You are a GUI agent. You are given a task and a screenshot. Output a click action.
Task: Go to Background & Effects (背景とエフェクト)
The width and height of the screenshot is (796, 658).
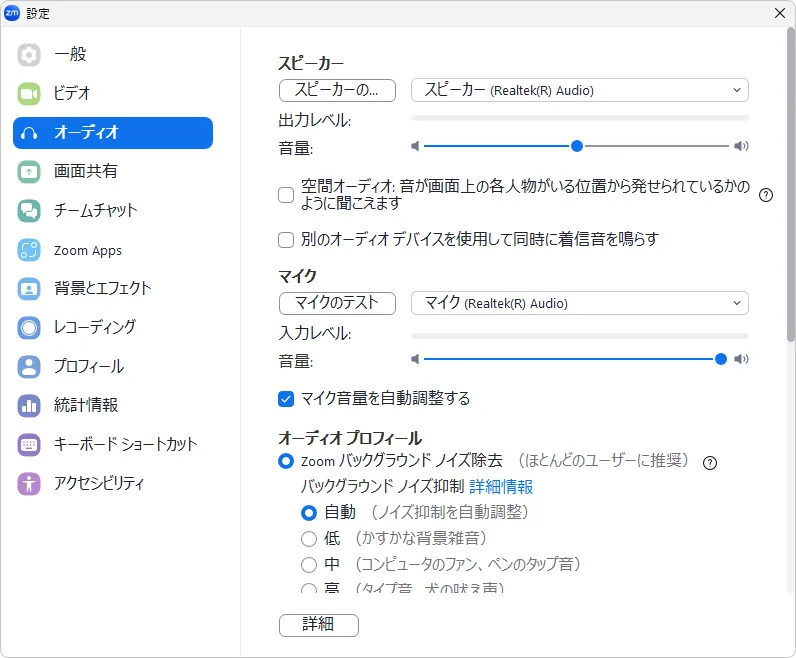coord(102,288)
